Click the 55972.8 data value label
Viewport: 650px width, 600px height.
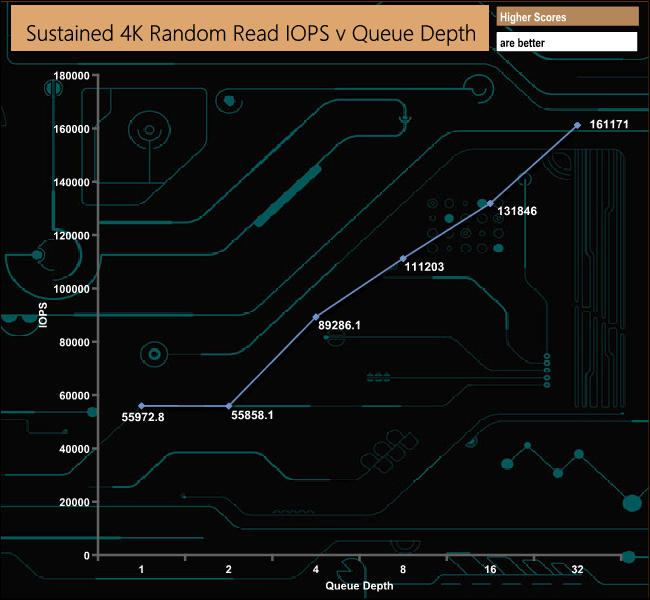click(143, 417)
